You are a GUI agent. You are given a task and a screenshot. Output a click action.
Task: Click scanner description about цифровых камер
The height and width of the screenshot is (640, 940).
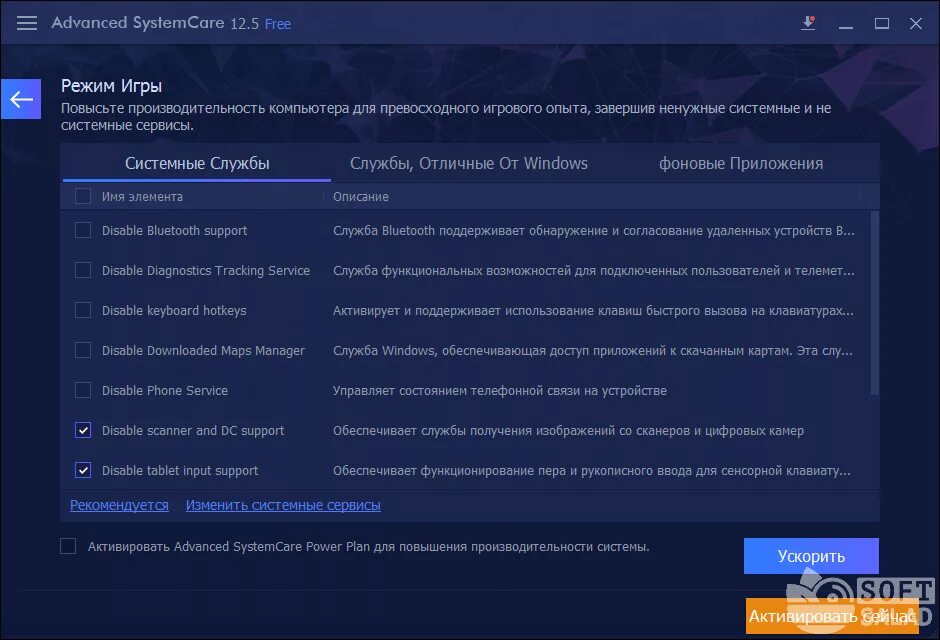[x=568, y=430]
